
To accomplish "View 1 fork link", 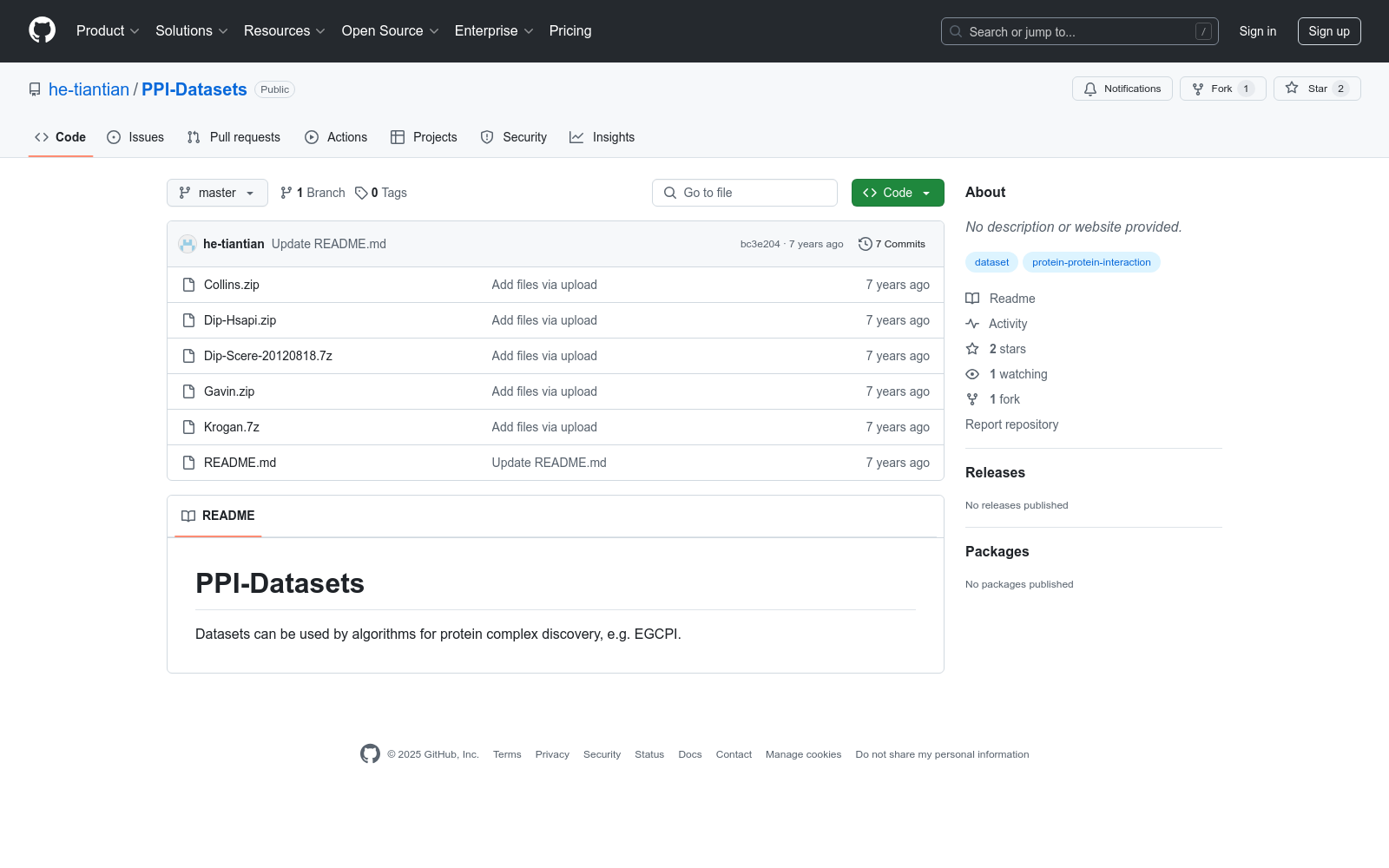I will click(993, 399).
